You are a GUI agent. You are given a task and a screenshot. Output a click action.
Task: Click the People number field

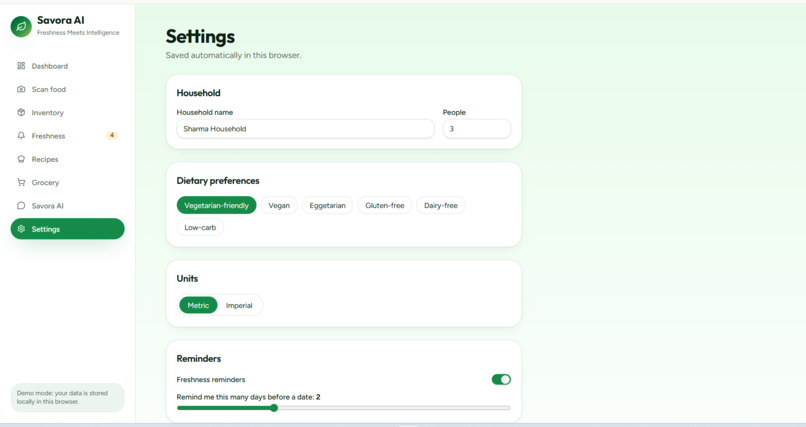(x=477, y=129)
